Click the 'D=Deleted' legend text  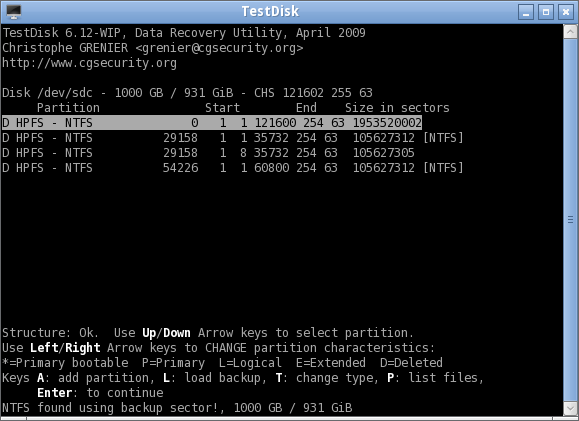pos(411,363)
